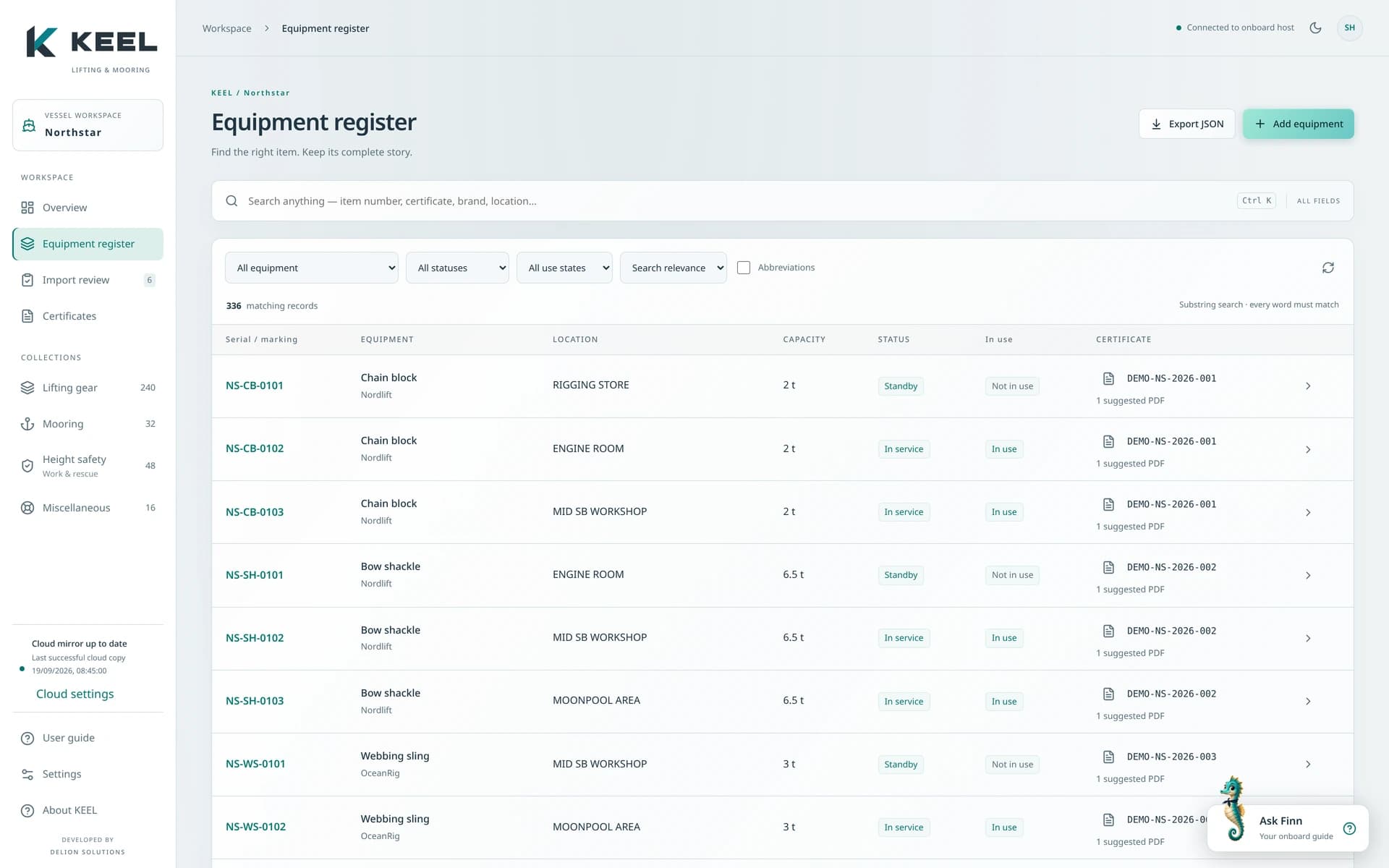The image size is (1389, 868).
Task: Click the Overview grid icon
Action: tap(27, 208)
